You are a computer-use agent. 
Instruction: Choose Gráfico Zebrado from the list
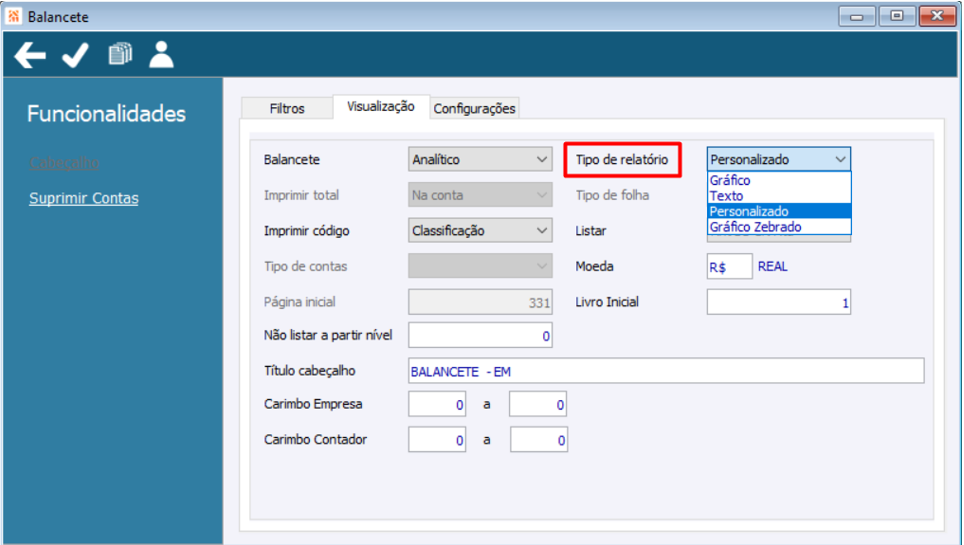click(x=779, y=226)
